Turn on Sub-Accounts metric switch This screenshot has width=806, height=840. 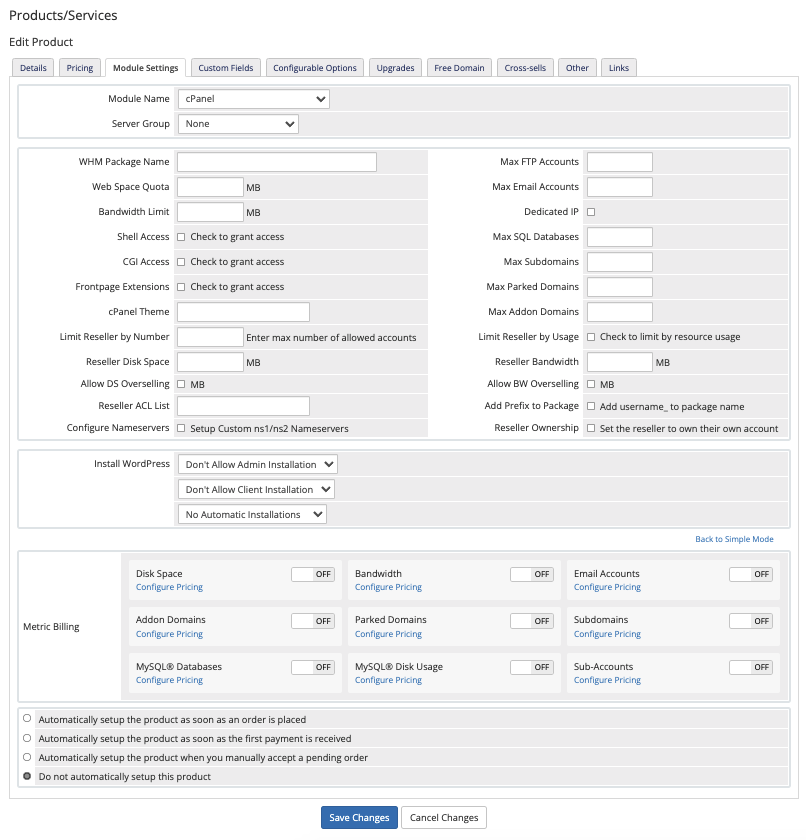pos(751,667)
